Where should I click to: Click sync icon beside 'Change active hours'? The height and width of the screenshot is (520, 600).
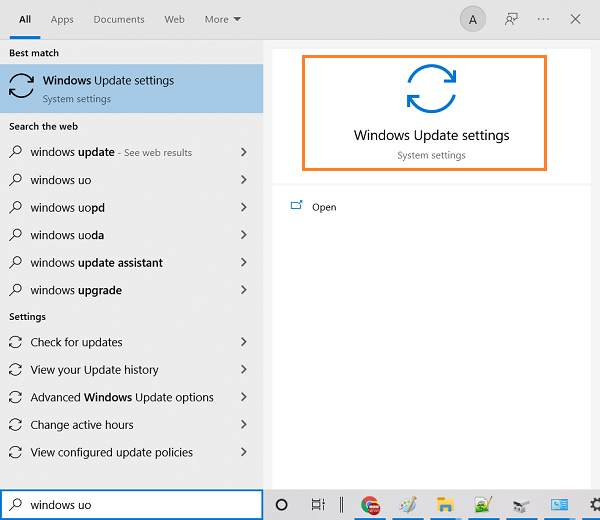pos(15,425)
